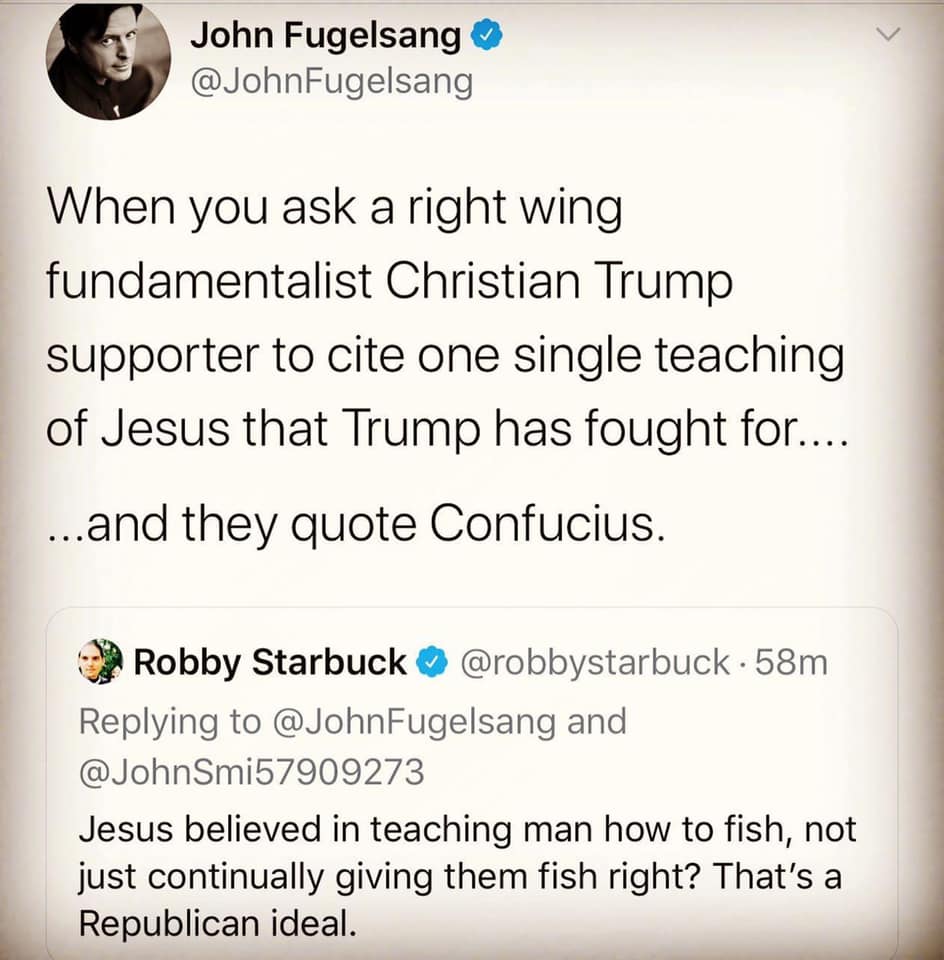Click John Fugelsang's blue verified badge
This screenshot has width=944, height=960.
pyautogui.click(x=487, y=36)
